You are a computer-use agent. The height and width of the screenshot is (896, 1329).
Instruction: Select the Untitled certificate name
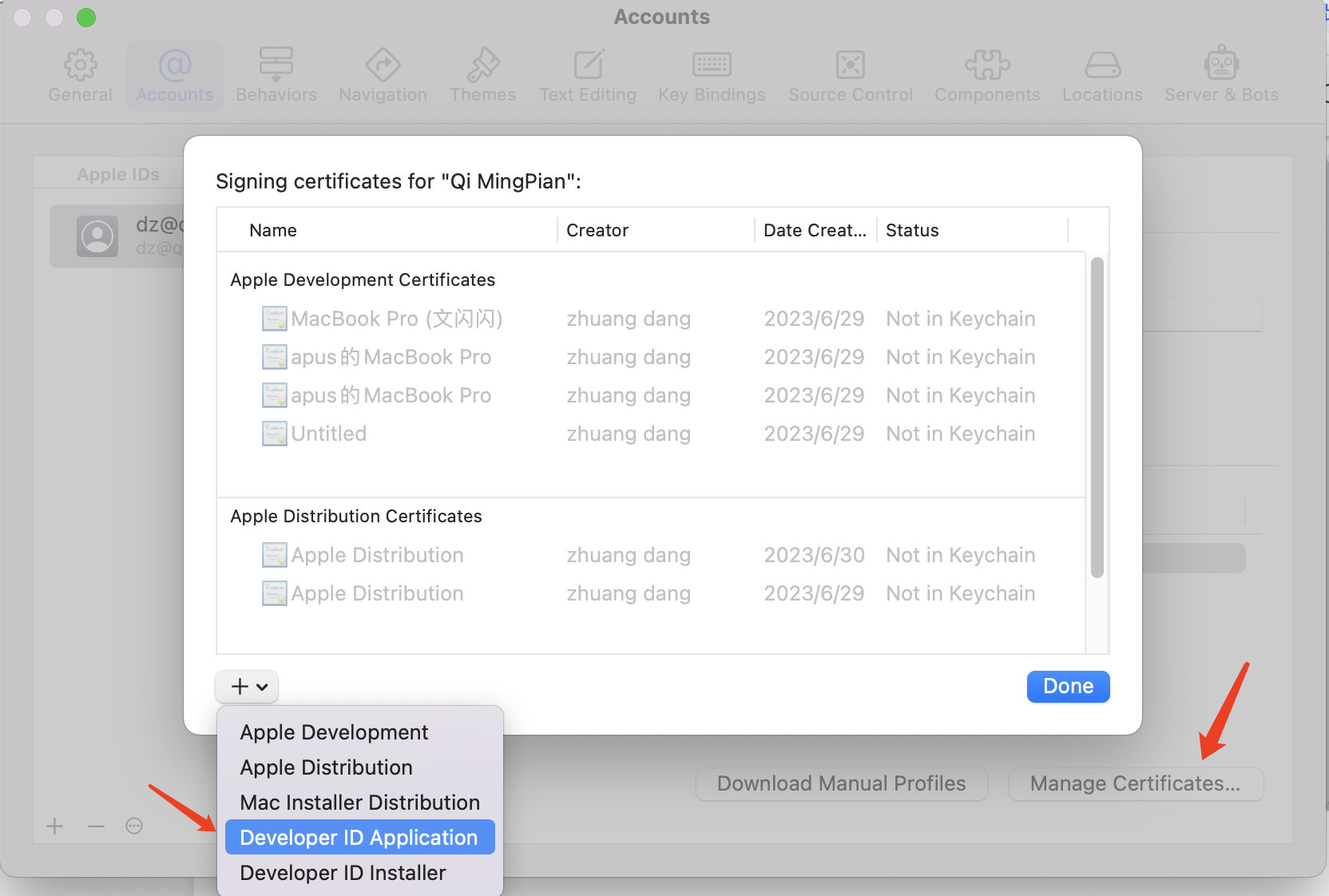(329, 434)
